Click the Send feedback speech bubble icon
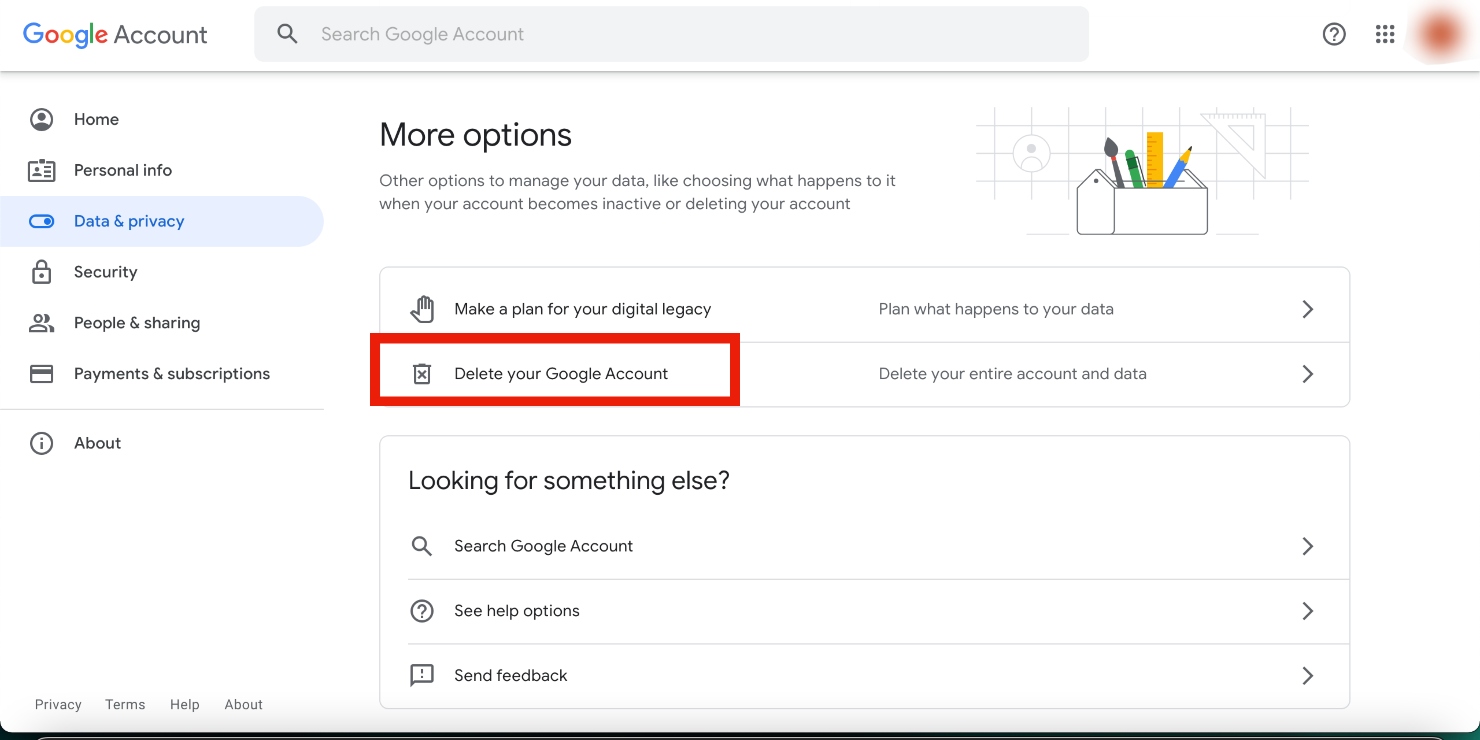This screenshot has height=740, width=1480. coord(422,676)
